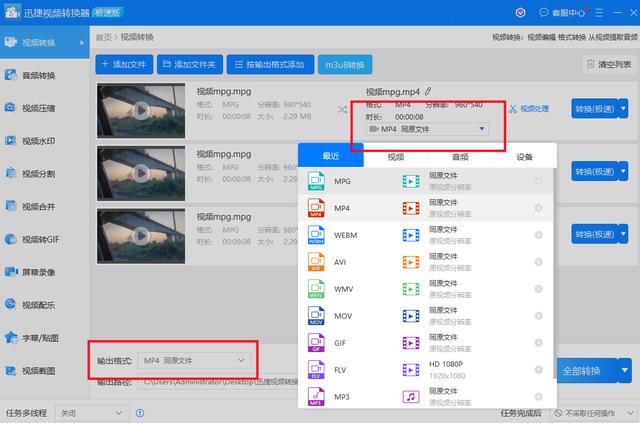This screenshot has width=640, height=423.
Task: Click the 按输出格式添加 button
Action: [270, 65]
